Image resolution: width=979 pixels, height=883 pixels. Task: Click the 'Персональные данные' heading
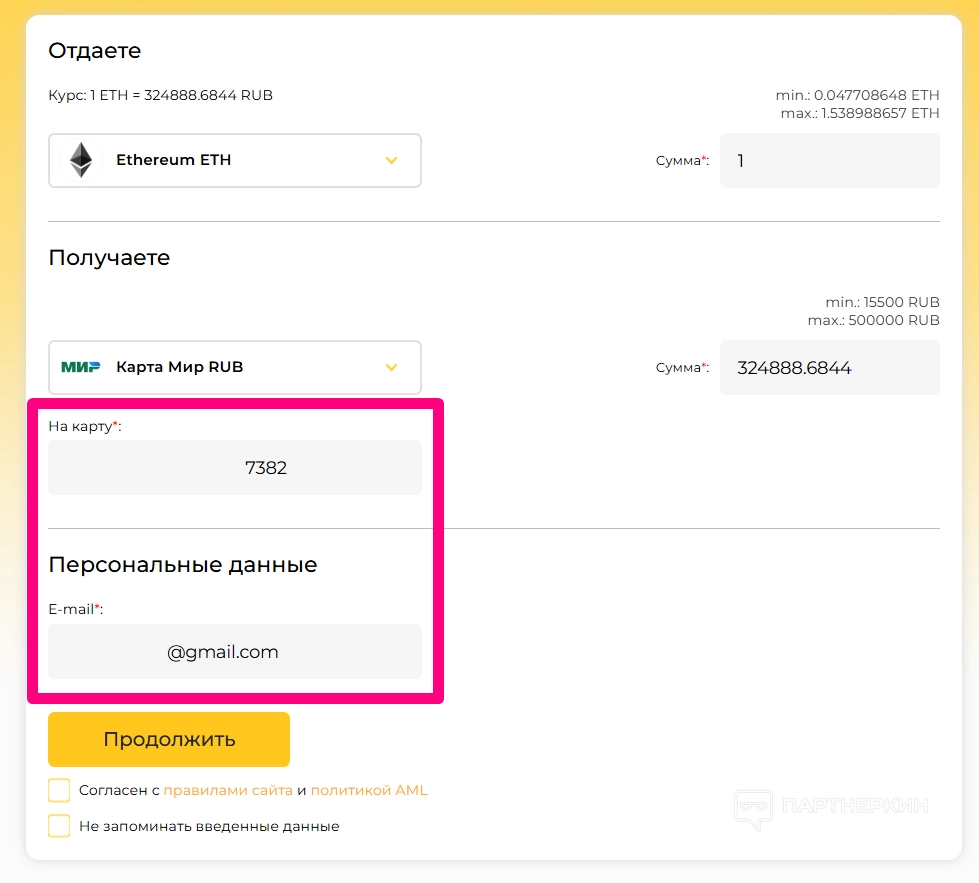(183, 564)
